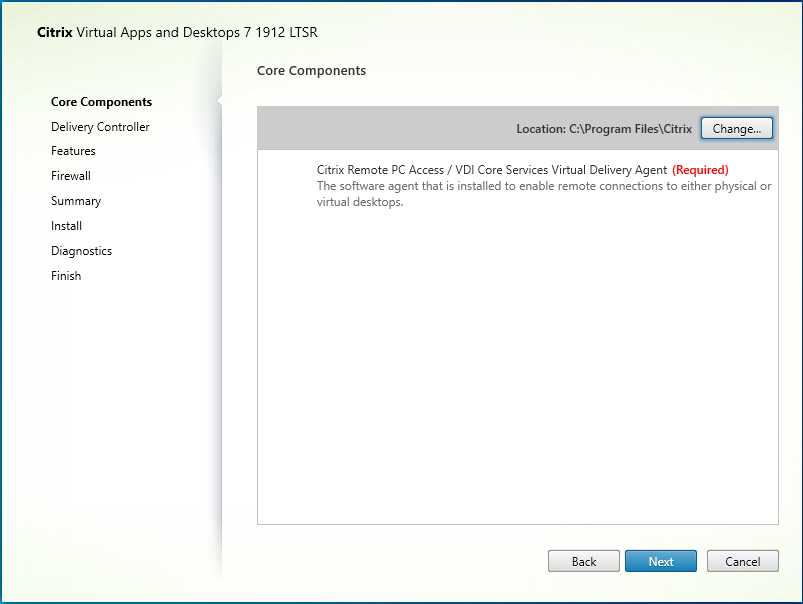Screen dimensions: 803x604
Task: Click Change... to modify install location
Action: point(736,129)
